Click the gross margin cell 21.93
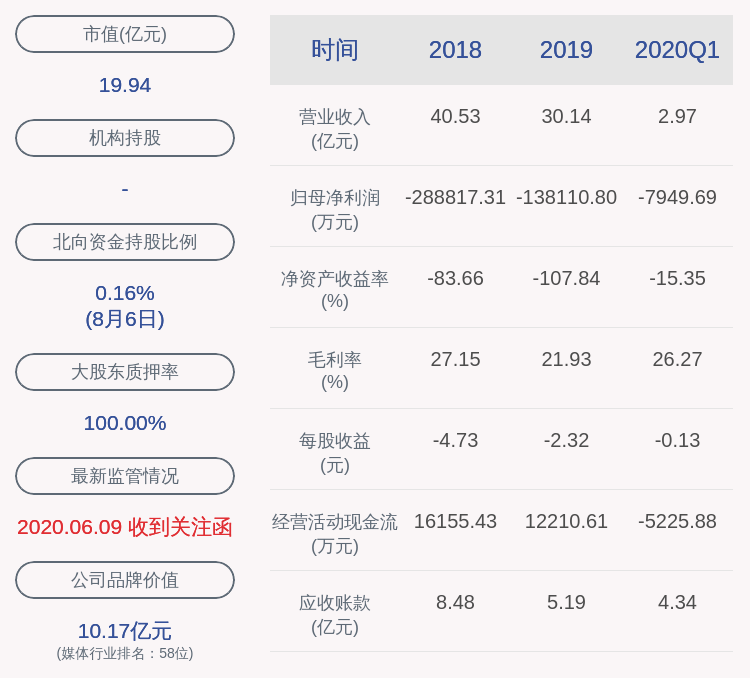This screenshot has height=678, width=750. 566,360
